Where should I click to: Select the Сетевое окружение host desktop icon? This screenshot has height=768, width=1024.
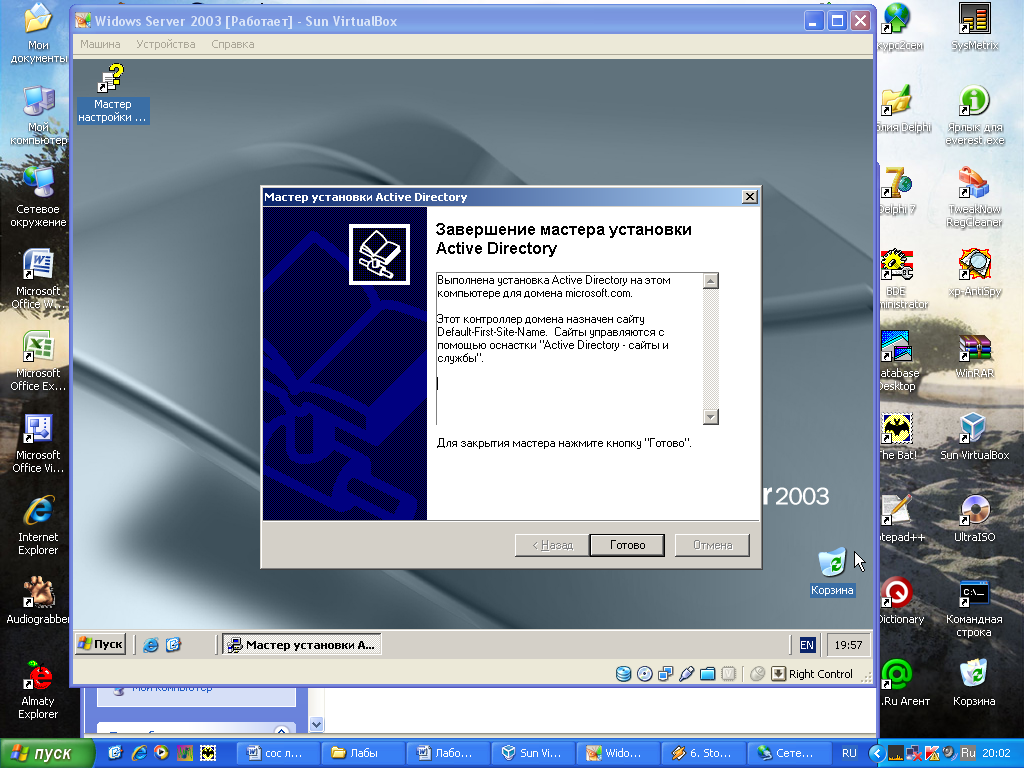pos(38,197)
